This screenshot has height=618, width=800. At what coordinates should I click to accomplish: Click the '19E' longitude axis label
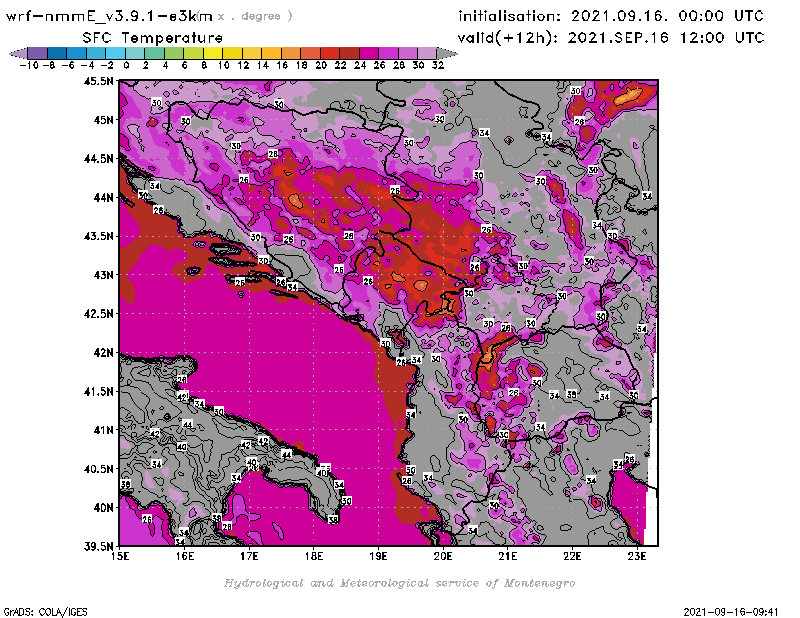pos(378,556)
